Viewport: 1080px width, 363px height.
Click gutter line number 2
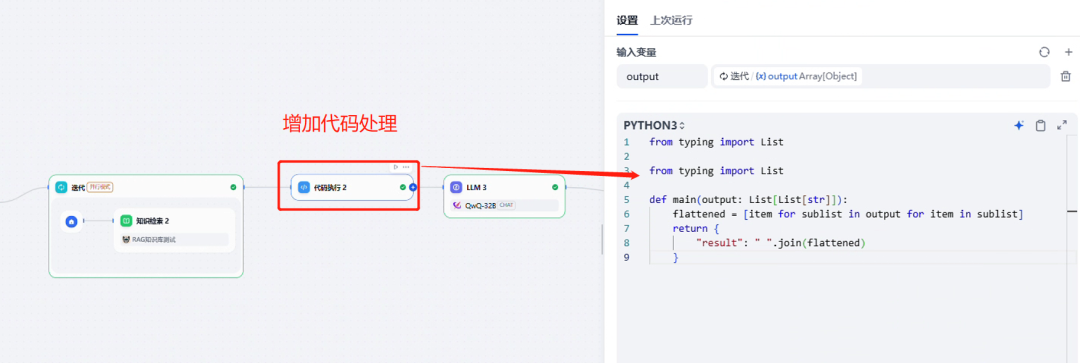pyautogui.click(x=626, y=156)
